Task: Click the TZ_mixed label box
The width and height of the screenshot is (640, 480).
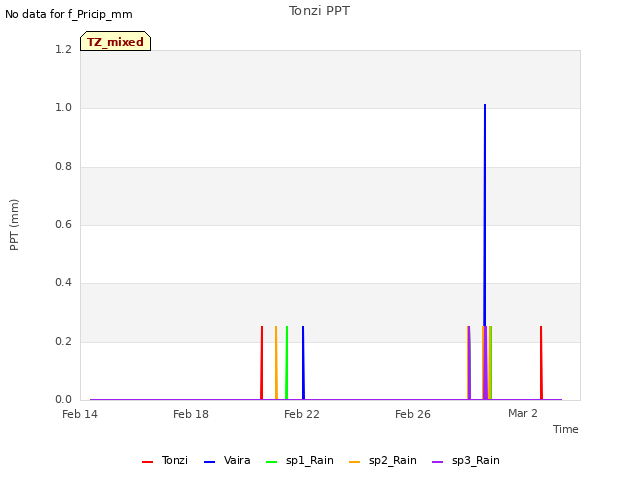Action: 116,41
